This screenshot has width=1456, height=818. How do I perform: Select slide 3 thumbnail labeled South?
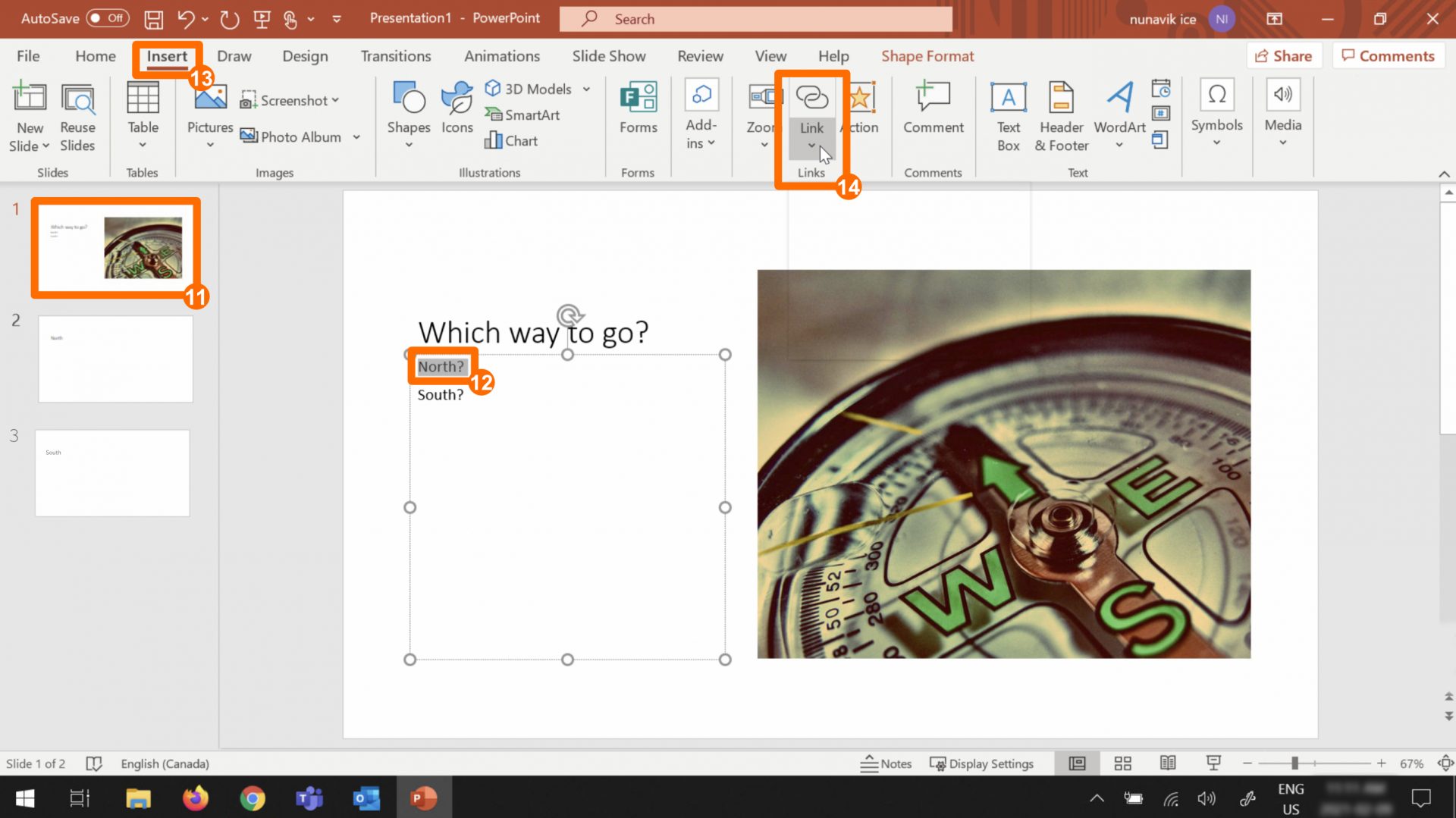click(x=111, y=472)
